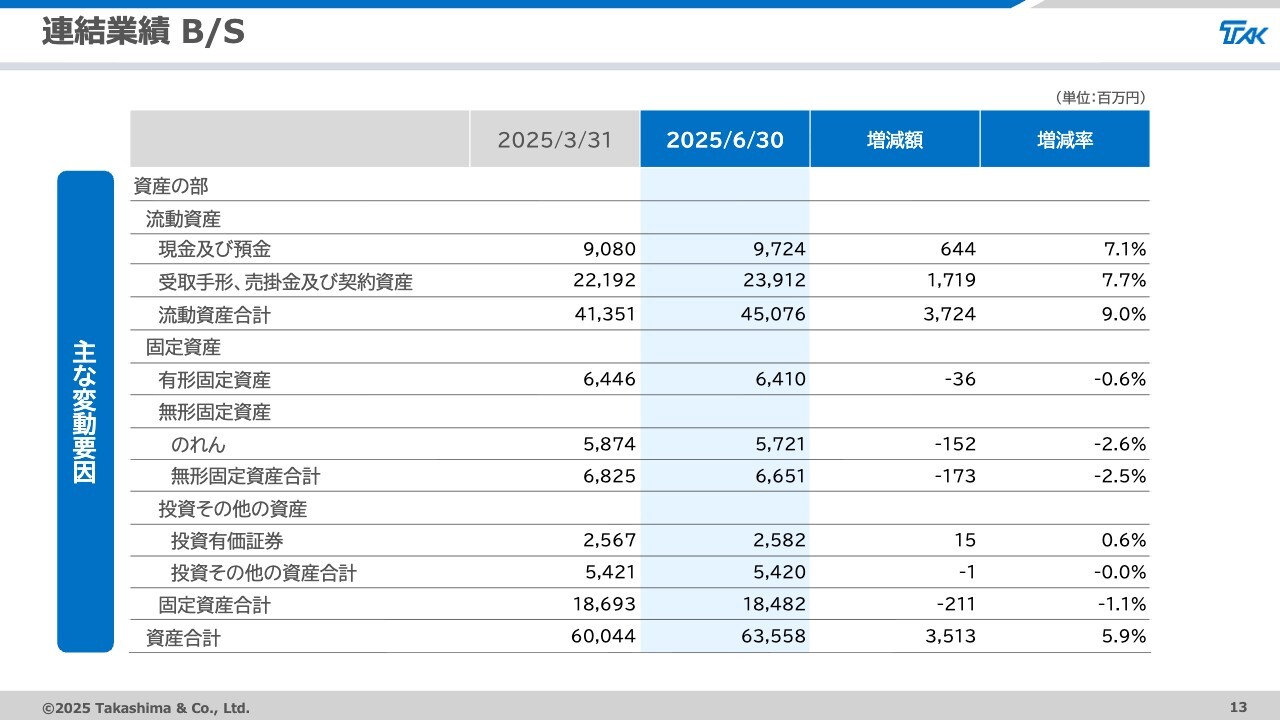Click the percentage -2.5%
Screen dimensions: 1280x720
(1119, 477)
